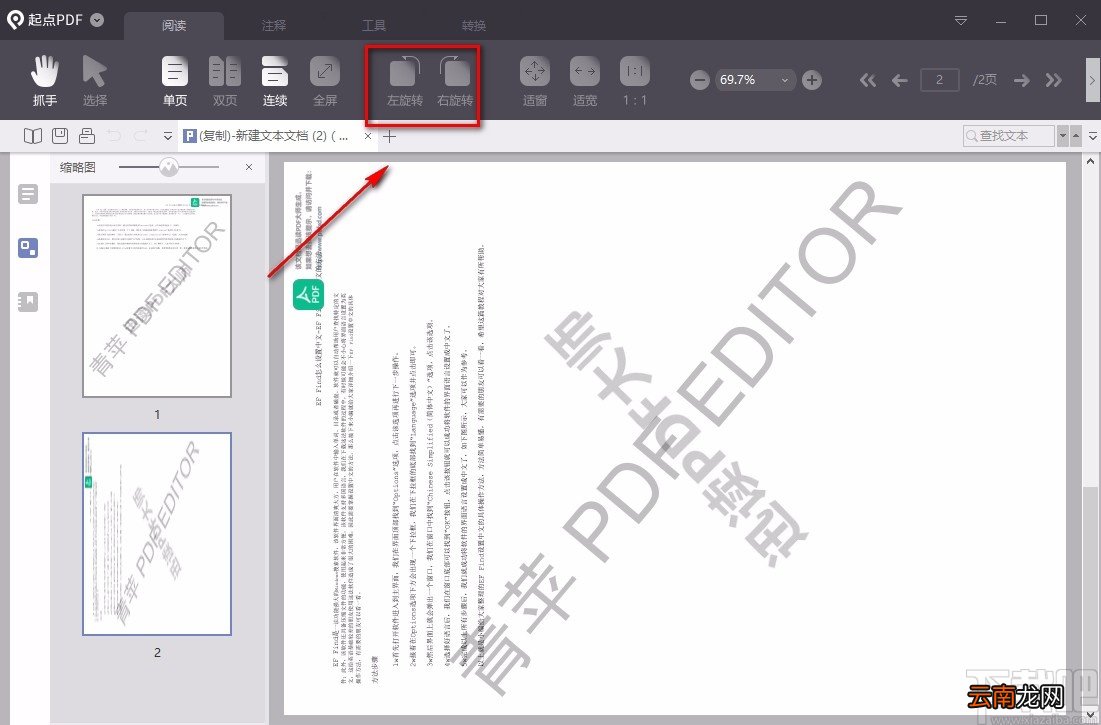This screenshot has width=1101, height=725.
Task: Click the page number input field
Action: click(940, 79)
